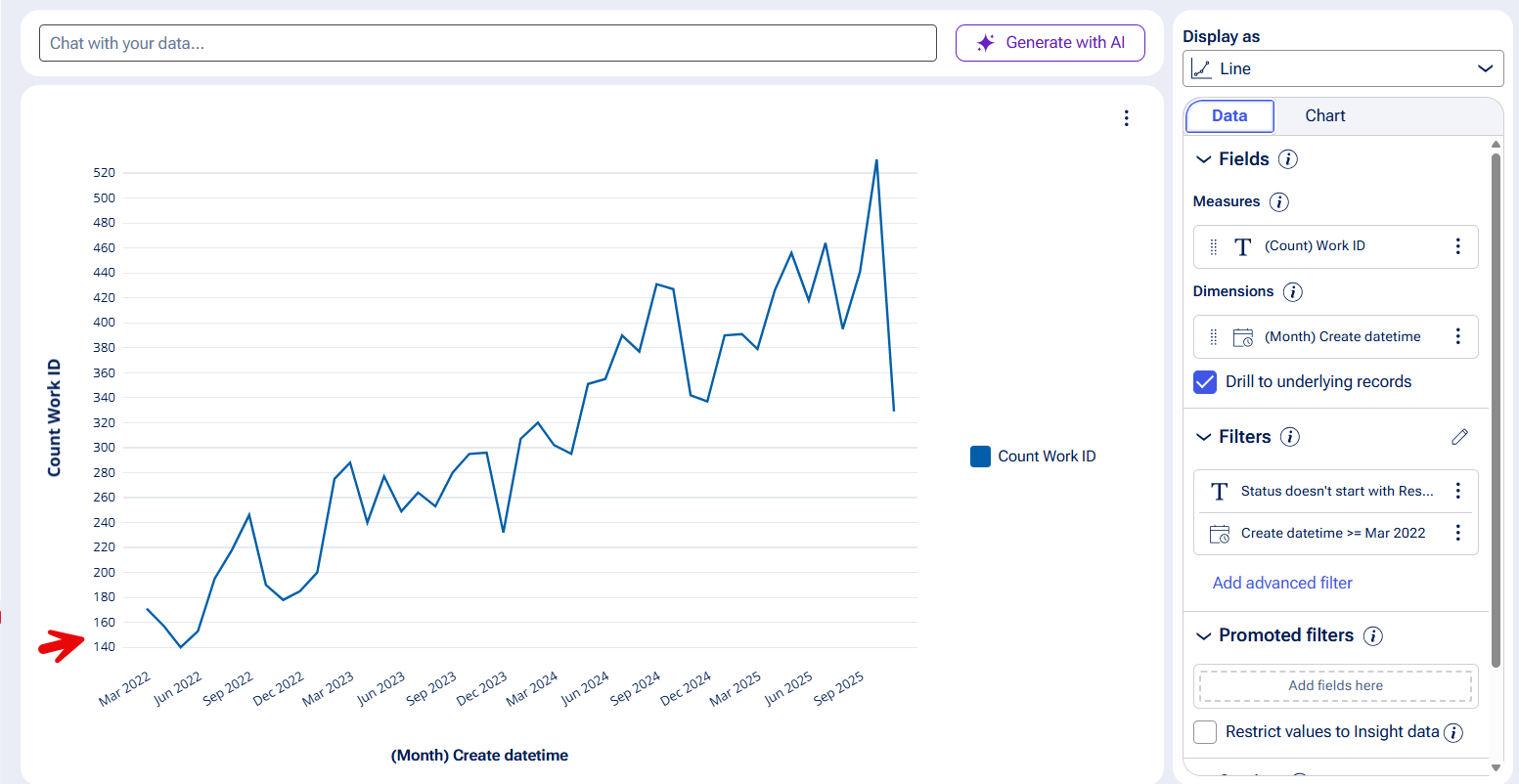Click Add advanced filter link

click(x=1282, y=583)
